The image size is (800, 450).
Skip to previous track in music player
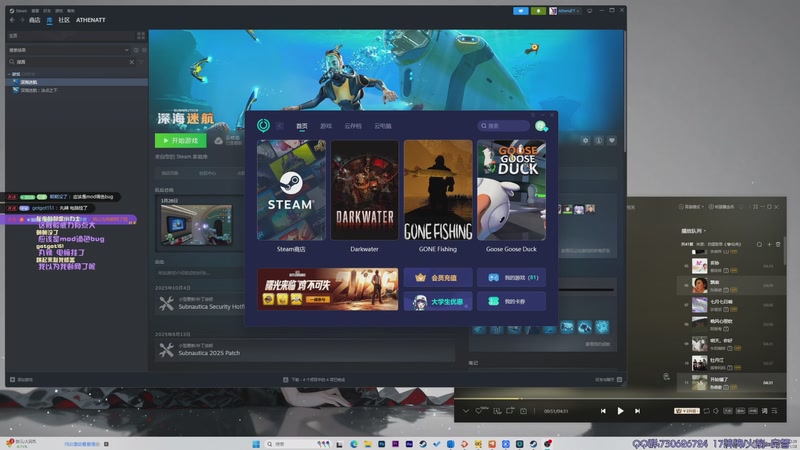(x=603, y=411)
